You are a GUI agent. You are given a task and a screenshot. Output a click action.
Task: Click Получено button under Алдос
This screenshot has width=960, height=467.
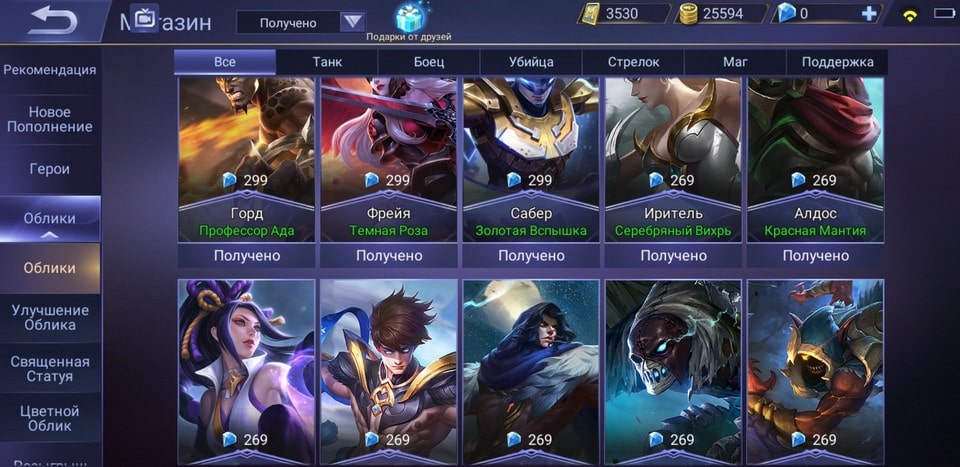(x=816, y=256)
